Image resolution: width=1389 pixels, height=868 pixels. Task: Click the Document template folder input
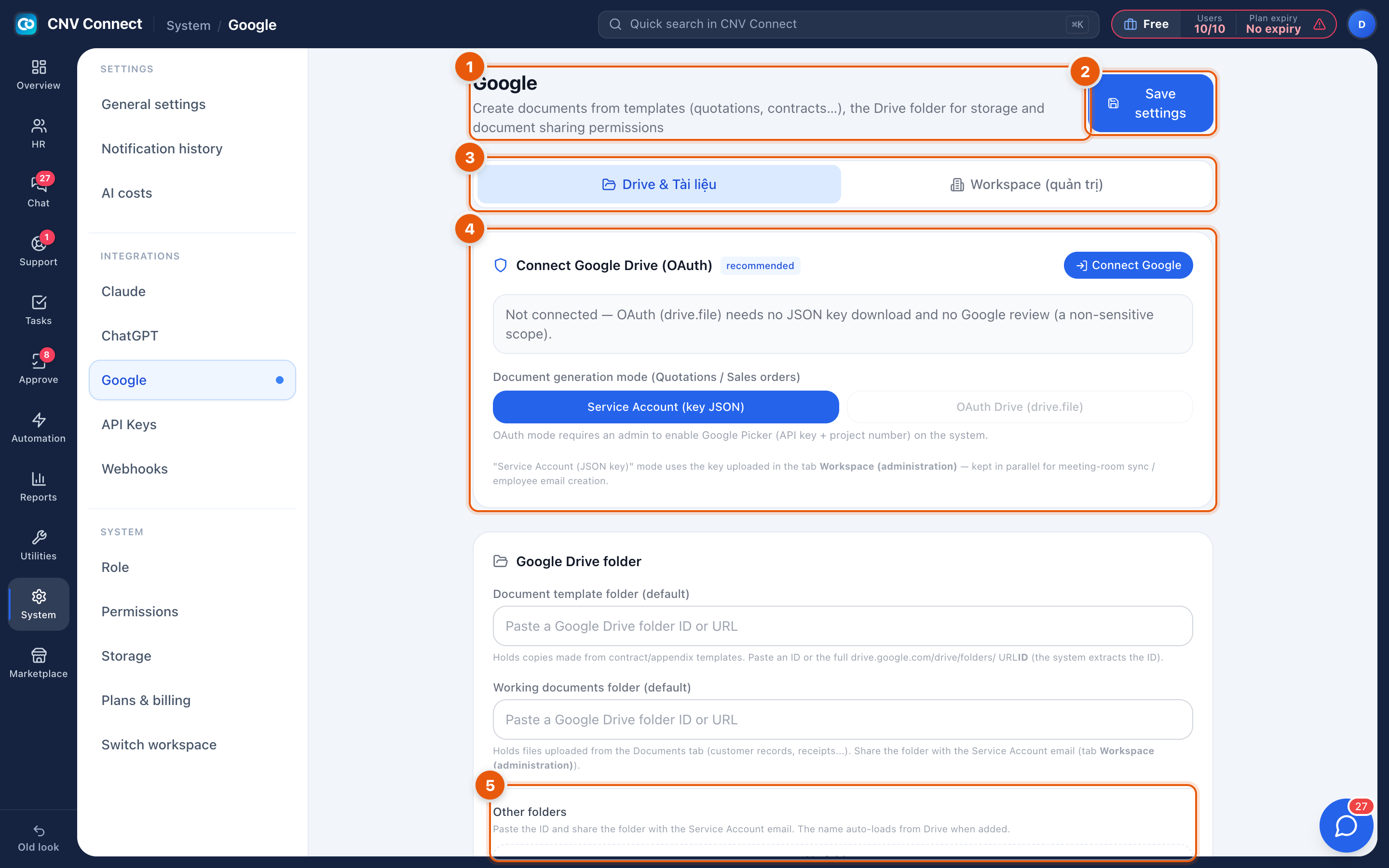click(843, 626)
